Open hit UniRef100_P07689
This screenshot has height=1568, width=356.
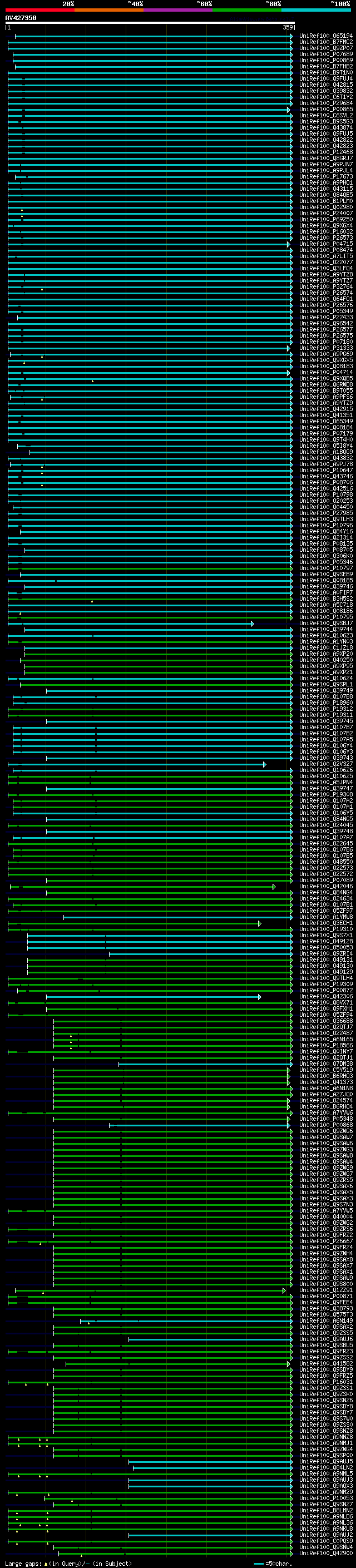click(x=325, y=54)
